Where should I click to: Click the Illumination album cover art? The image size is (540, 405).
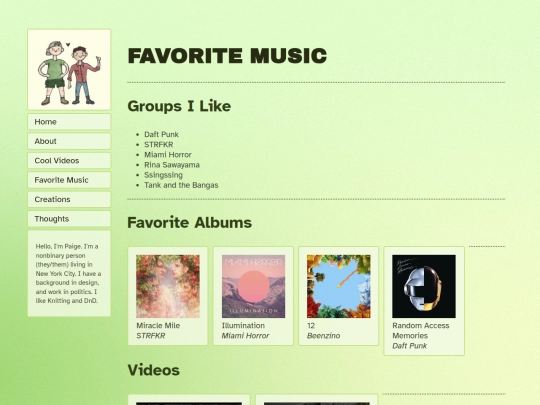tap(253, 286)
